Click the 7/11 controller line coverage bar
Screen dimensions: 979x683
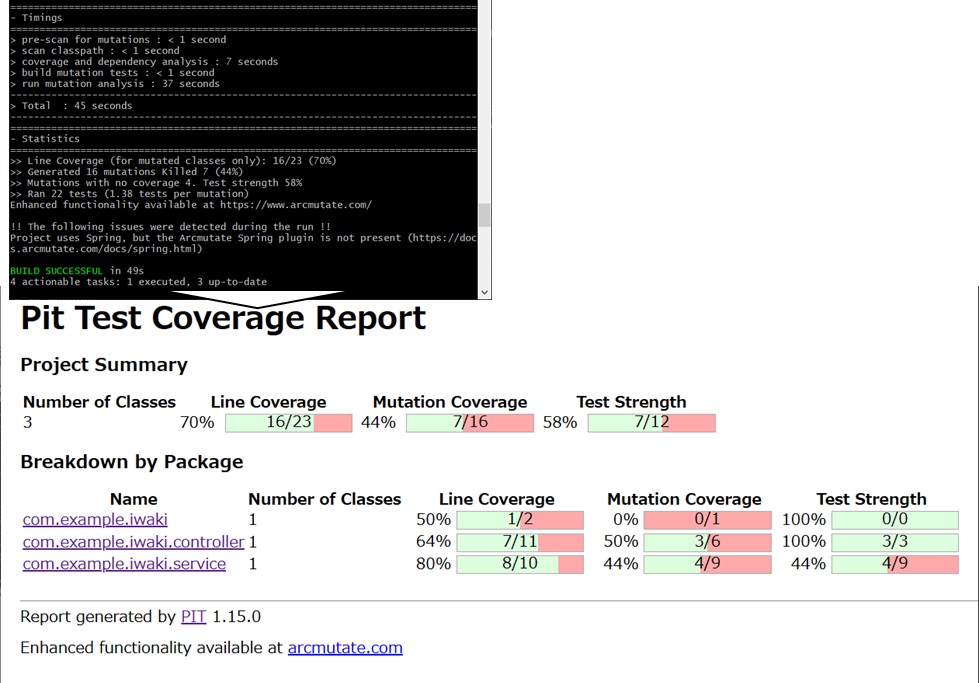click(x=519, y=541)
